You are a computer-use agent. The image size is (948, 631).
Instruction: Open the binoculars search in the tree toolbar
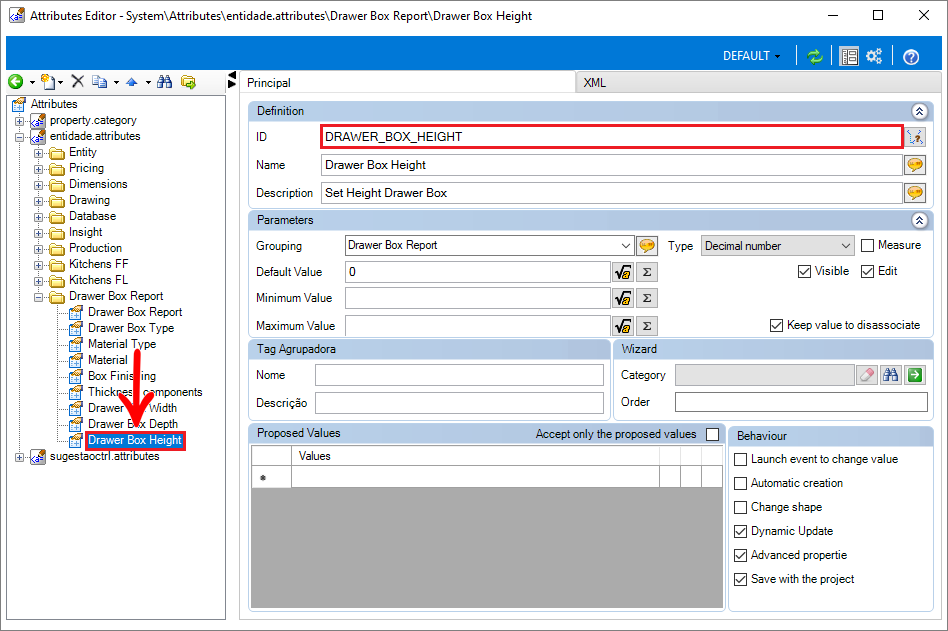point(164,82)
